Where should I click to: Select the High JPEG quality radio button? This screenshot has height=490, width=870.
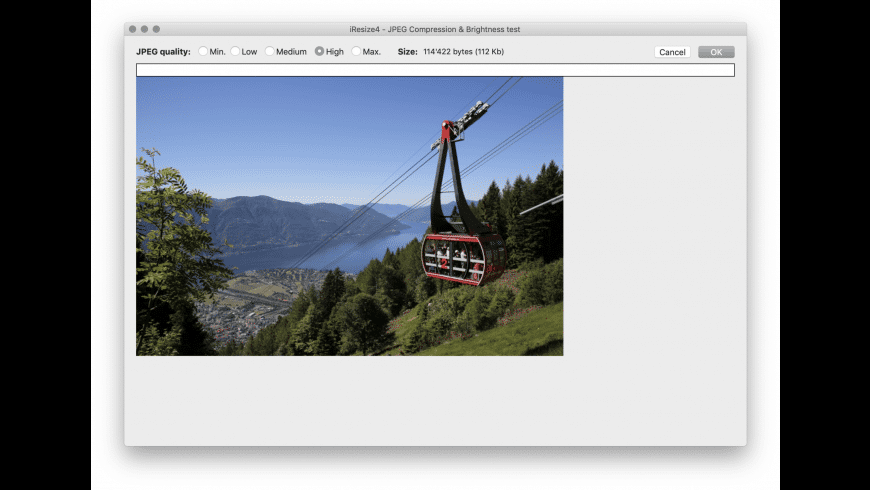click(x=320, y=51)
